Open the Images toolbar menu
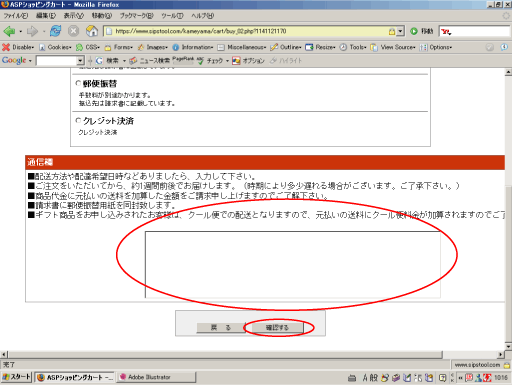Screen dimensions: 512x385 click(x=153, y=47)
